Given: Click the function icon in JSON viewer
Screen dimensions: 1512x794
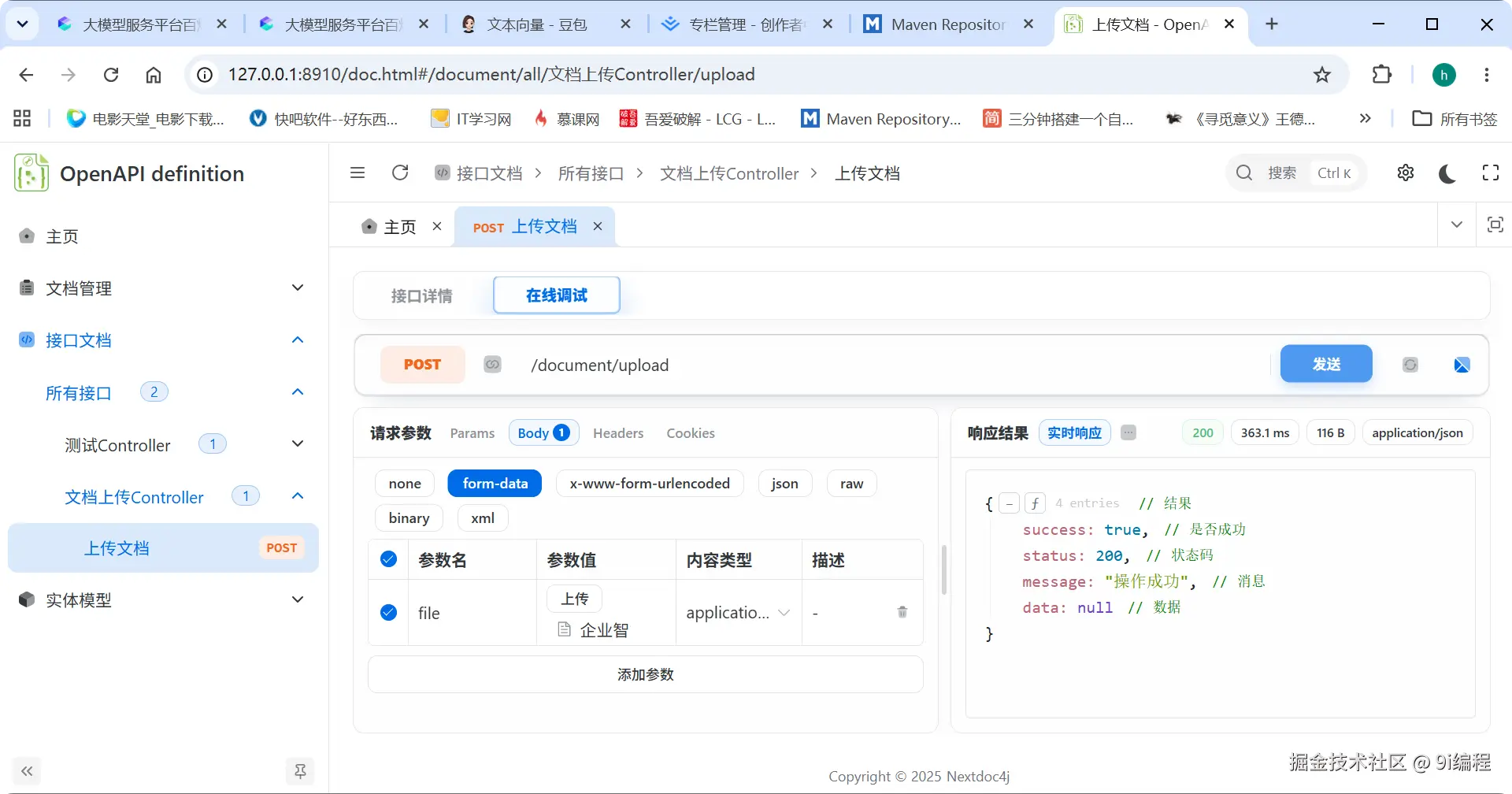Looking at the screenshot, I should tap(1035, 503).
